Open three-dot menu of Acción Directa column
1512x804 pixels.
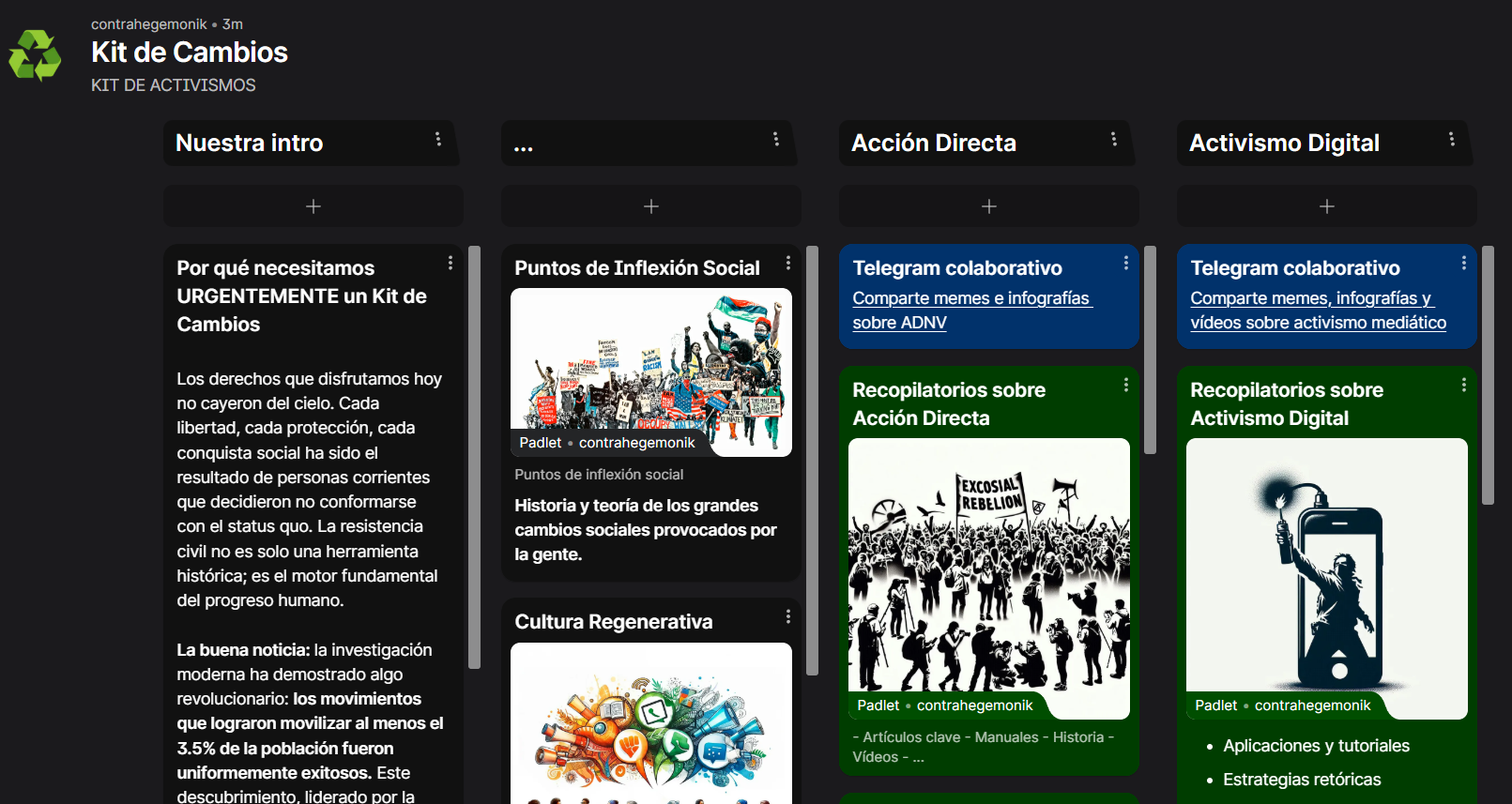click(x=1114, y=140)
